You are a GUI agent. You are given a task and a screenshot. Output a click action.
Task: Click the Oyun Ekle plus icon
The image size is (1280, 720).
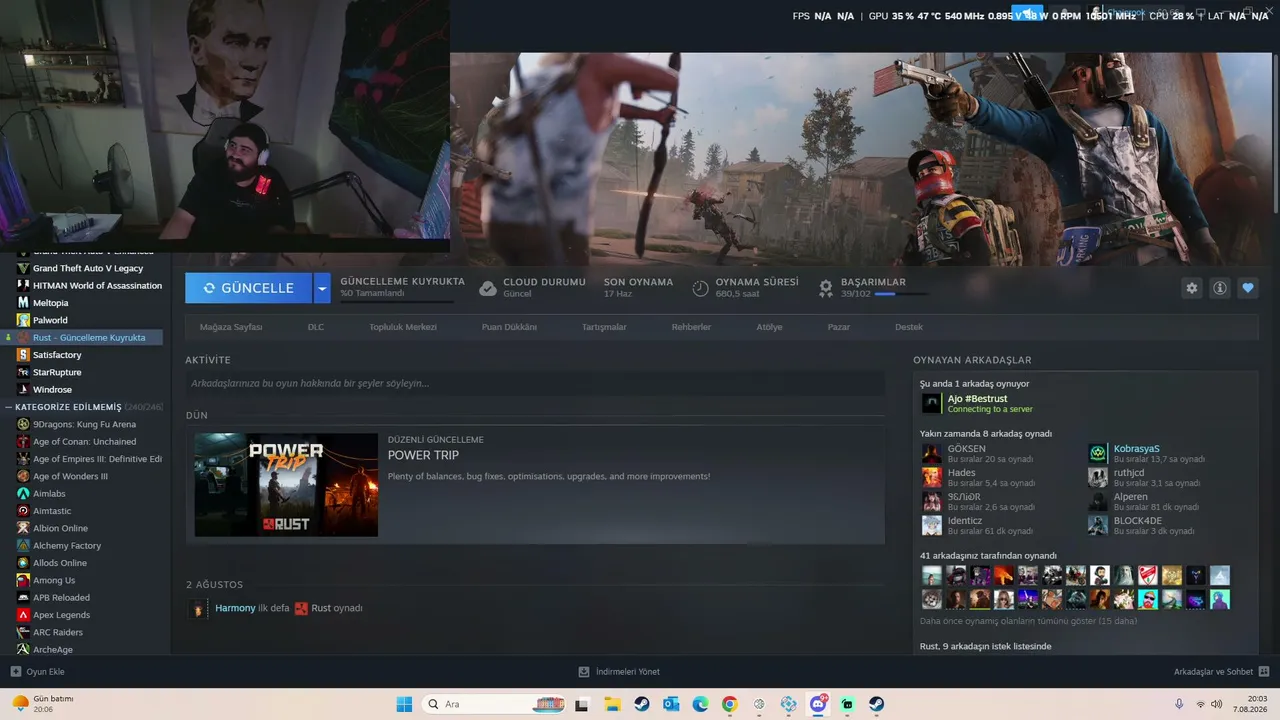(16, 672)
